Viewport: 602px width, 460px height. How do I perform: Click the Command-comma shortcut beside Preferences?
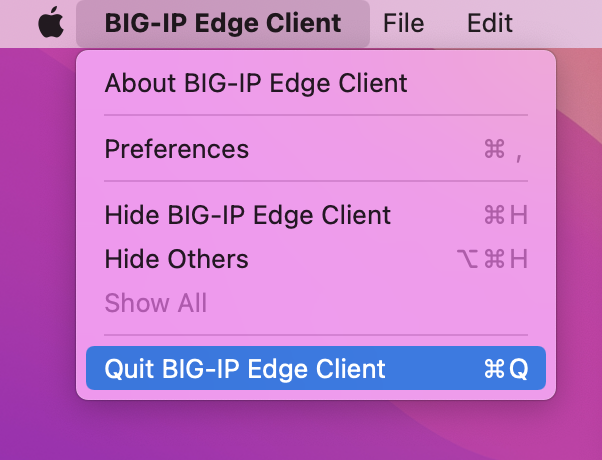(x=503, y=149)
